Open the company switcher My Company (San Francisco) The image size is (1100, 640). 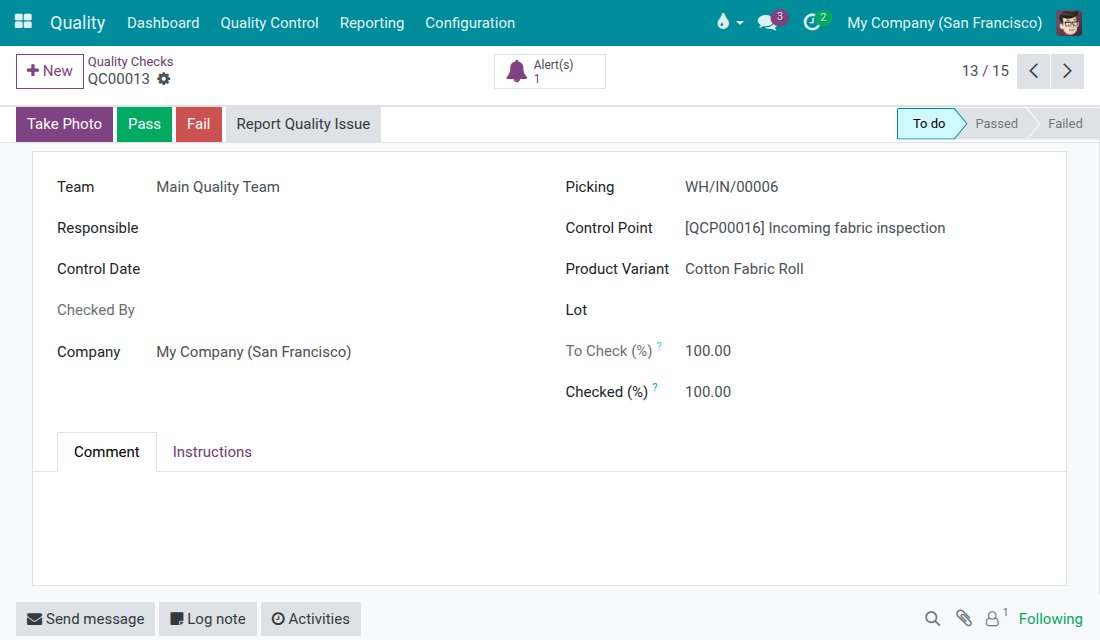click(944, 22)
